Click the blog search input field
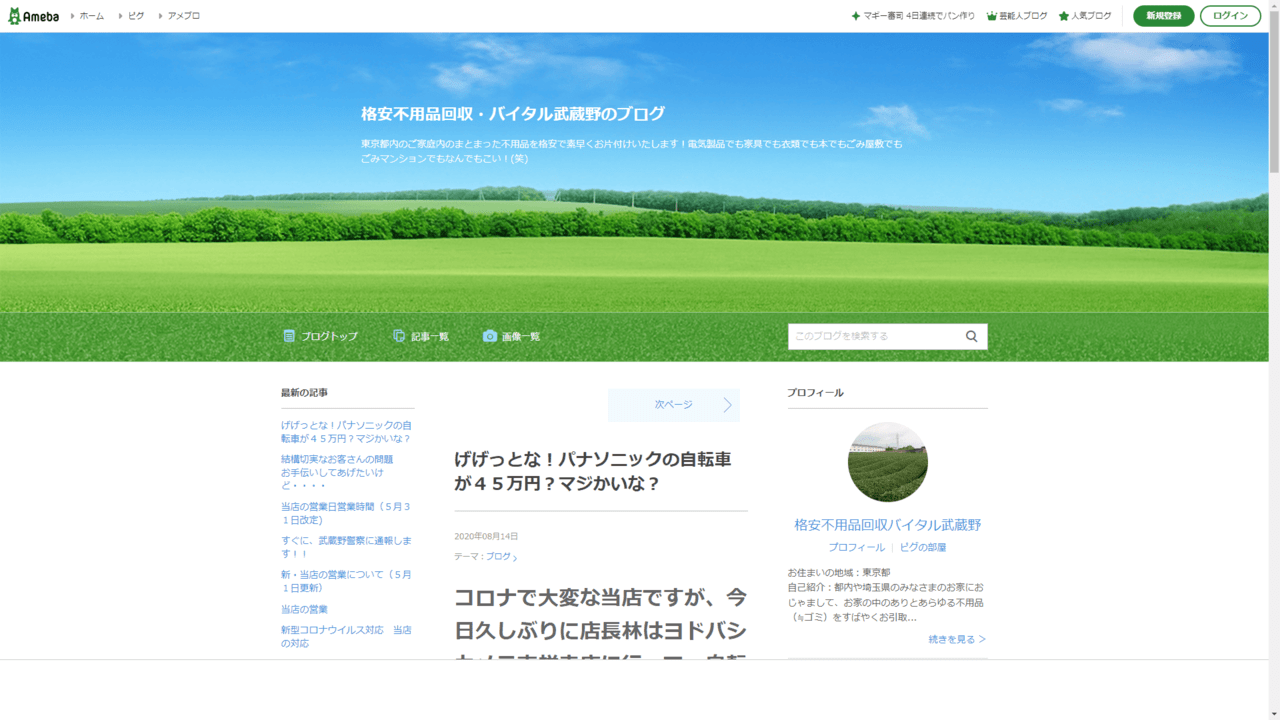The height and width of the screenshot is (720, 1280). (870, 336)
